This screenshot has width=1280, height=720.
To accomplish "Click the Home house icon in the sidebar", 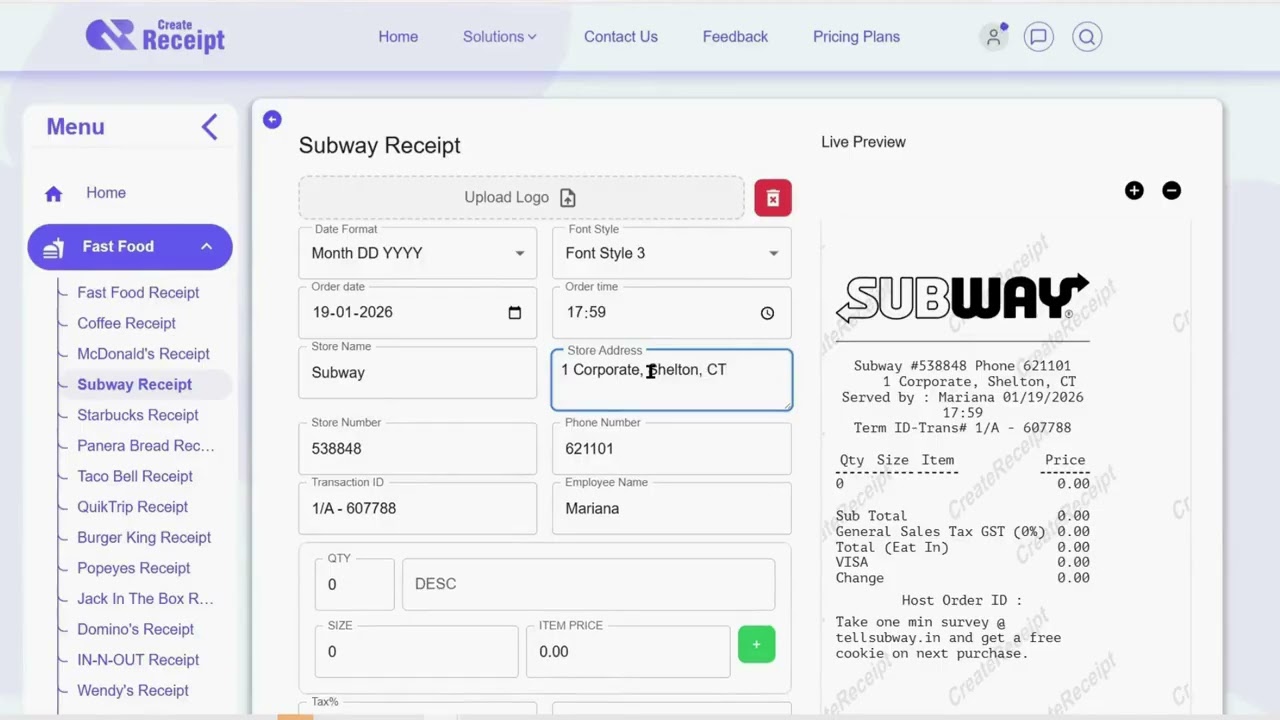I will pos(54,194).
